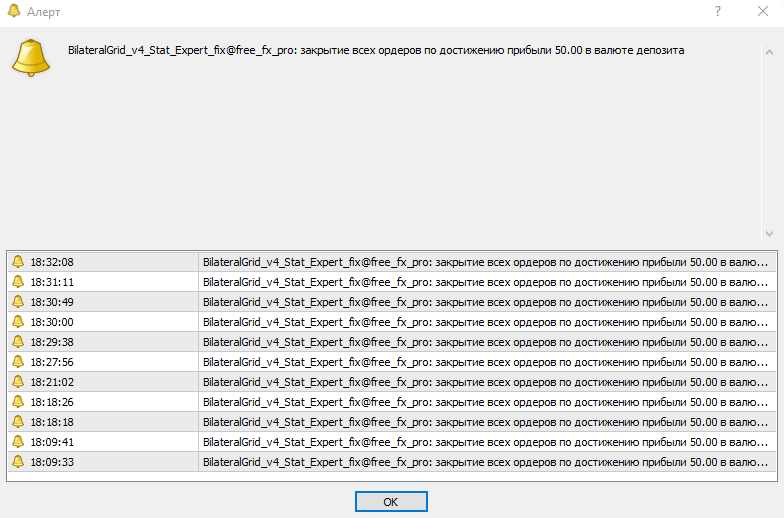
Task: Click the small bell icon in the title bar
Action: tap(14, 11)
